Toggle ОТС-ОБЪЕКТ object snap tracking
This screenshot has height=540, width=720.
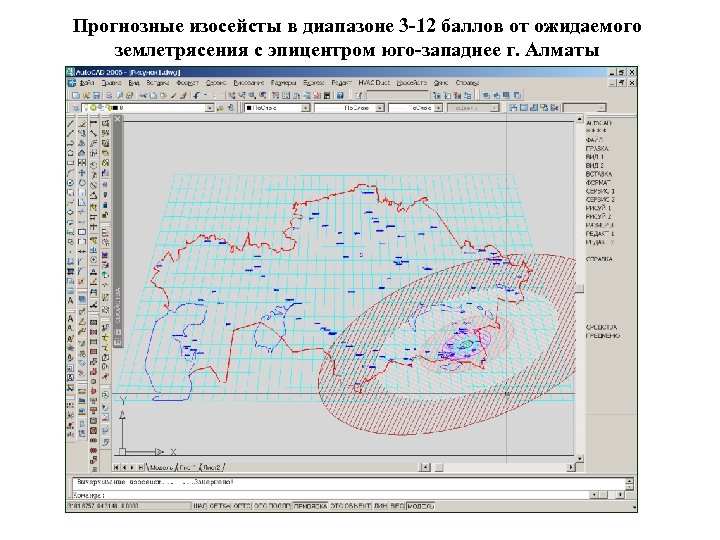[351, 506]
